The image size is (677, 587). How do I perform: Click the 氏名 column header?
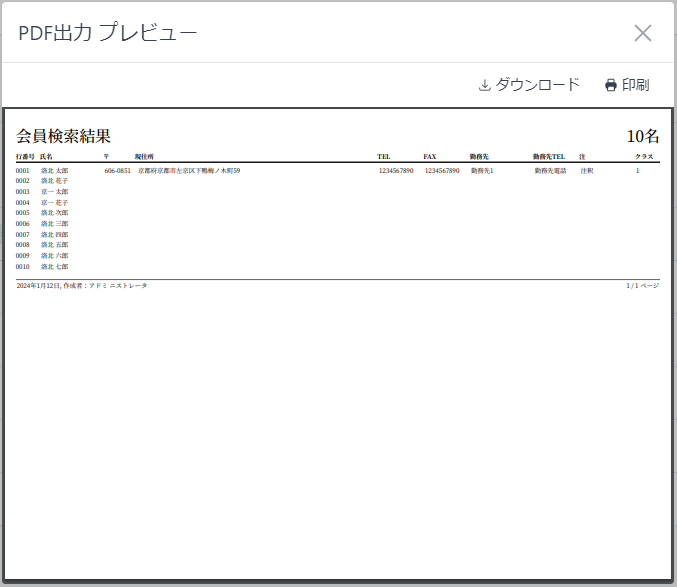[46, 157]
